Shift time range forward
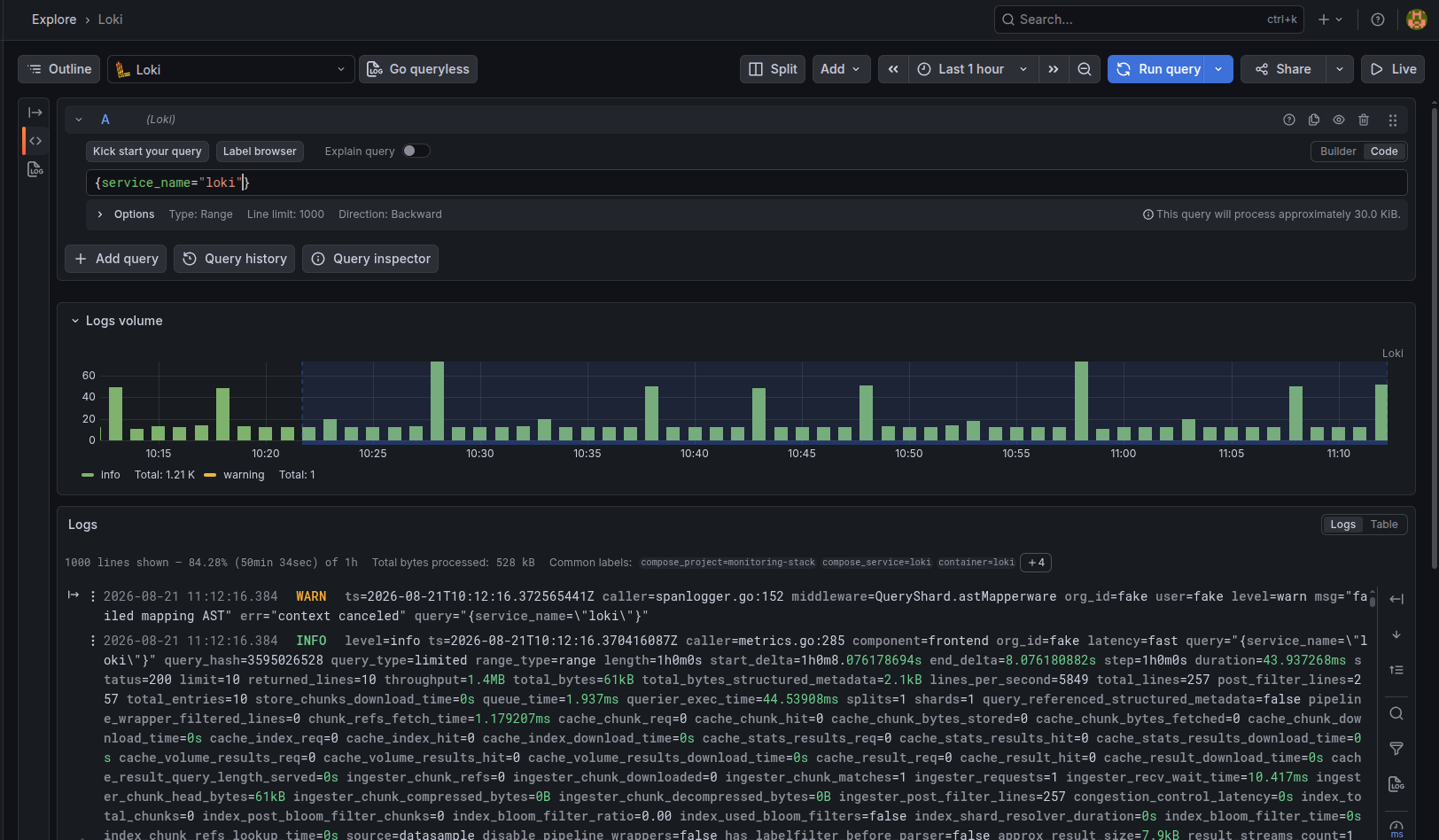This screenshot has height=840, width=1439. [1053, 69]
